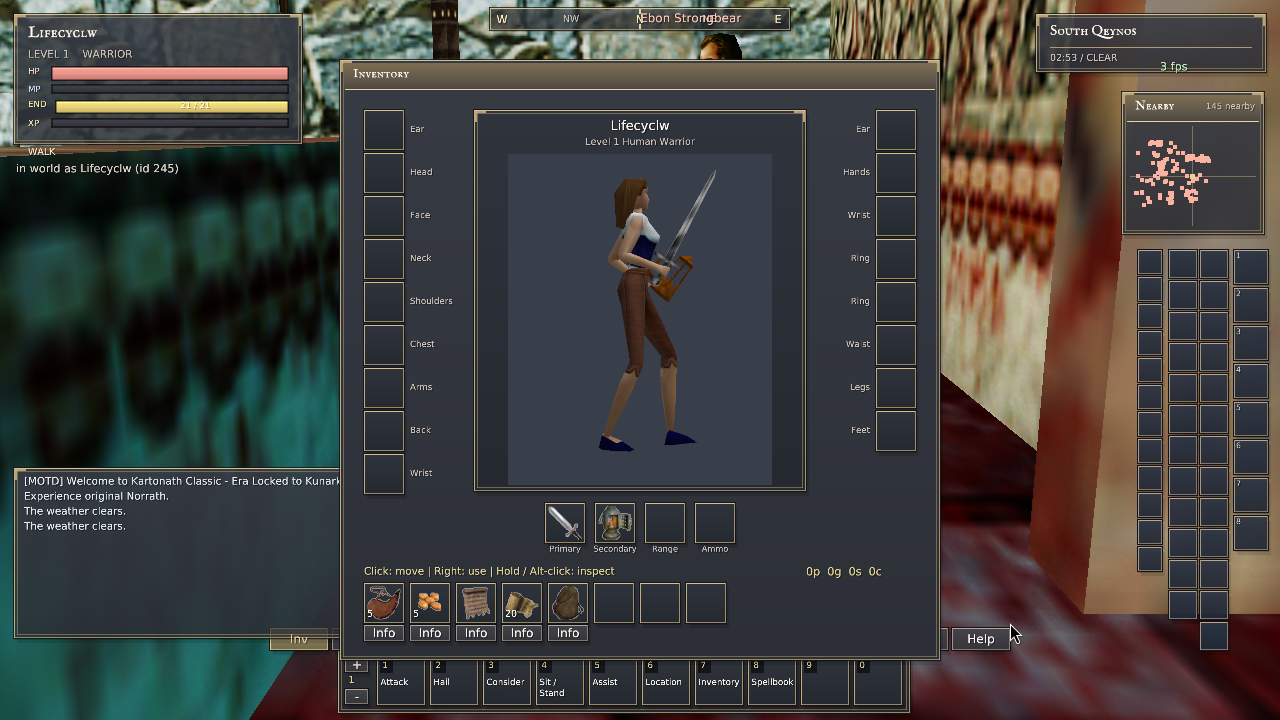Click Info under the water flask

384,633
